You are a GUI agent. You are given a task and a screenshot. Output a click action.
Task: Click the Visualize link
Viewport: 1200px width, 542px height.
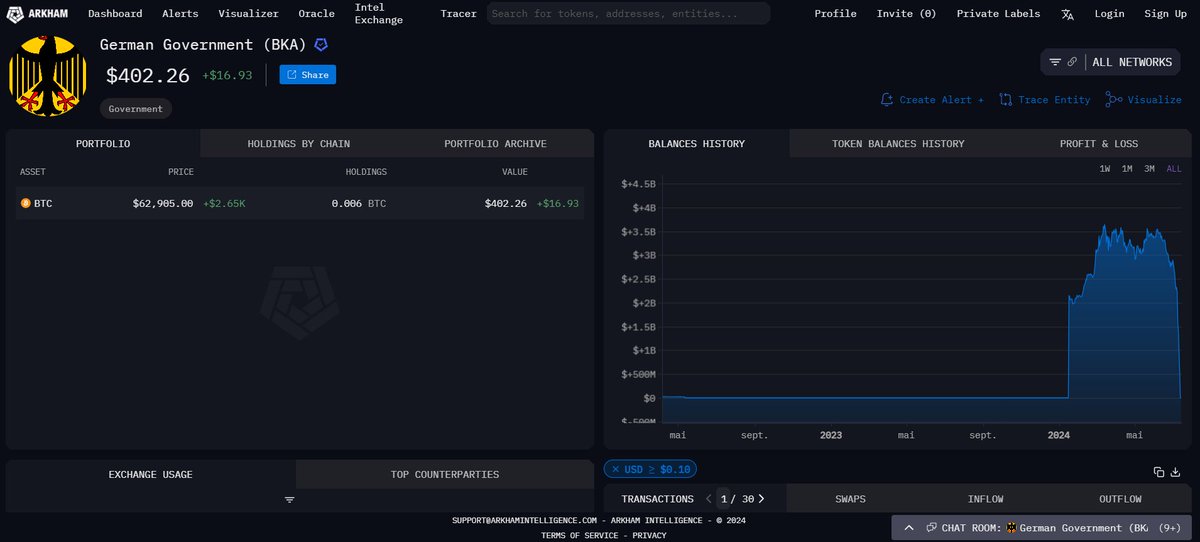click(x=1154, y=100)
